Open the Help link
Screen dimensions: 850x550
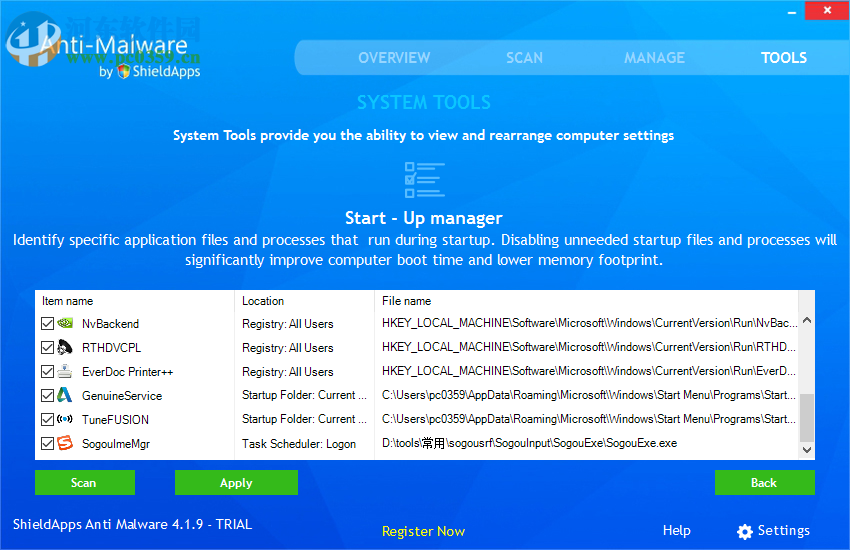677,530
